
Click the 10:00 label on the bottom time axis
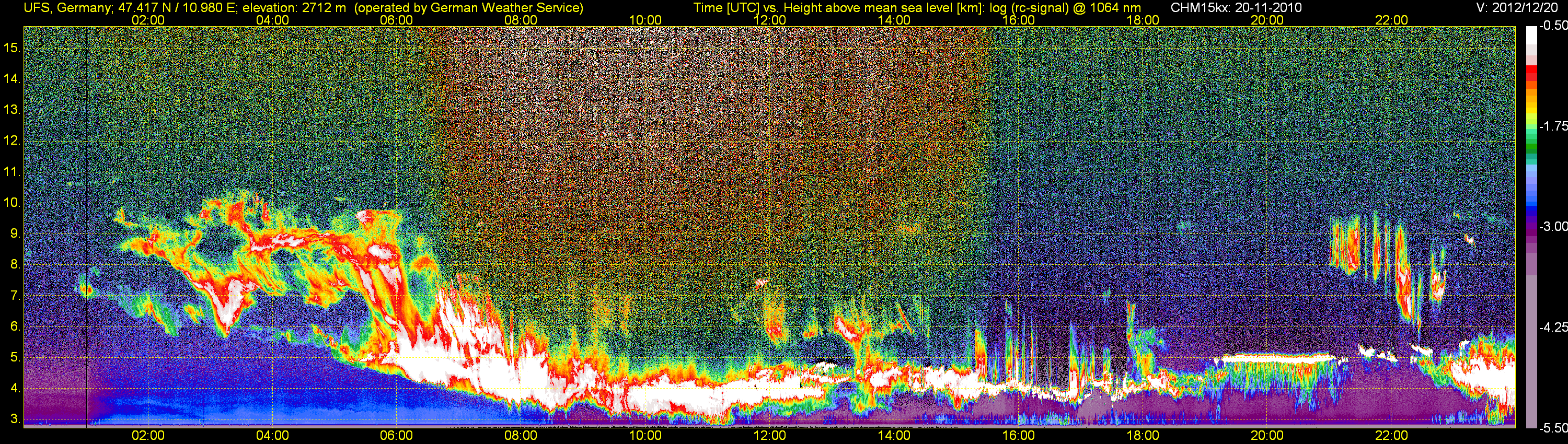645,436
